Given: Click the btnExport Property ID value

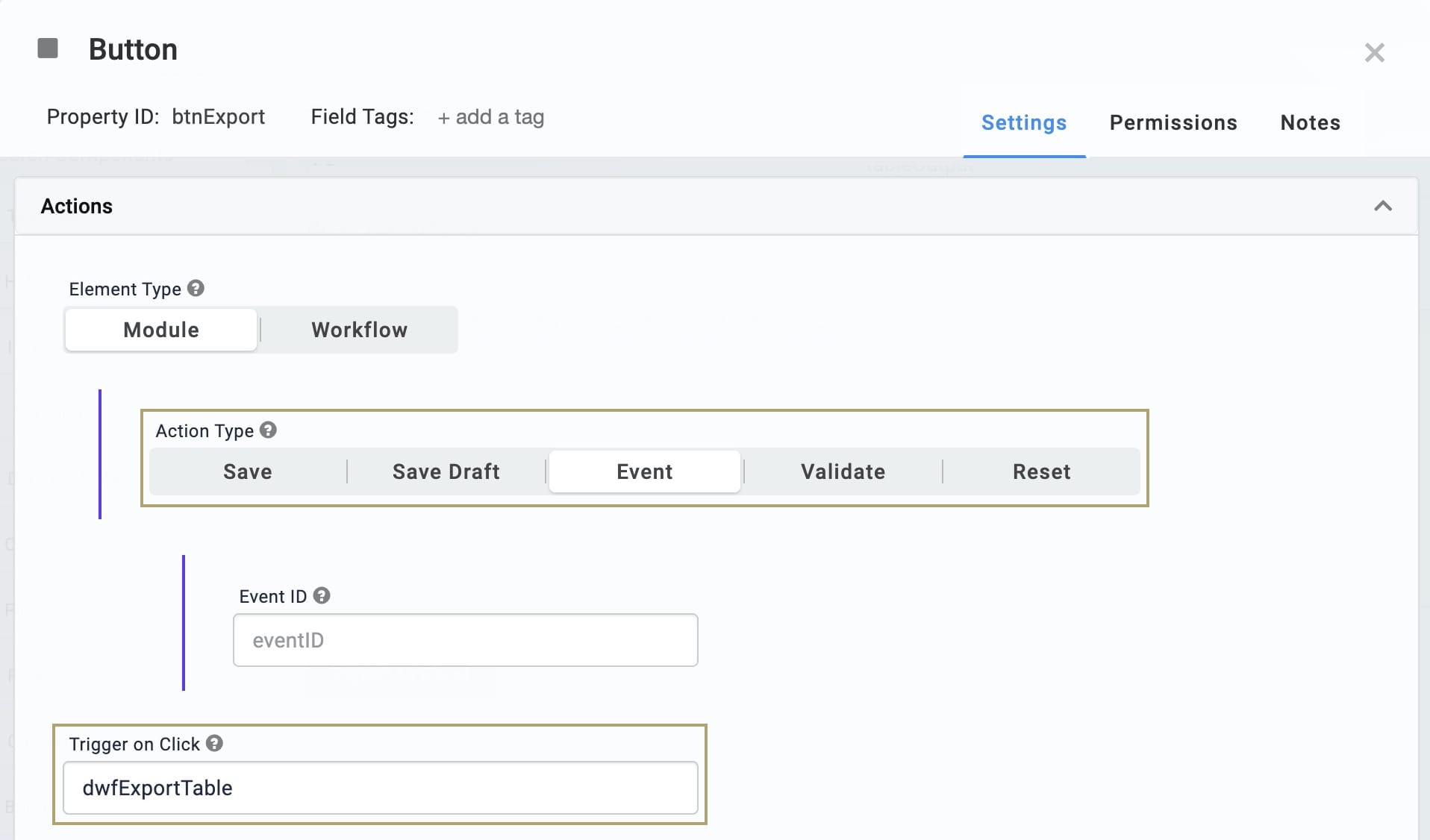Looking at the screenshot, I should (x=219, y=117).
